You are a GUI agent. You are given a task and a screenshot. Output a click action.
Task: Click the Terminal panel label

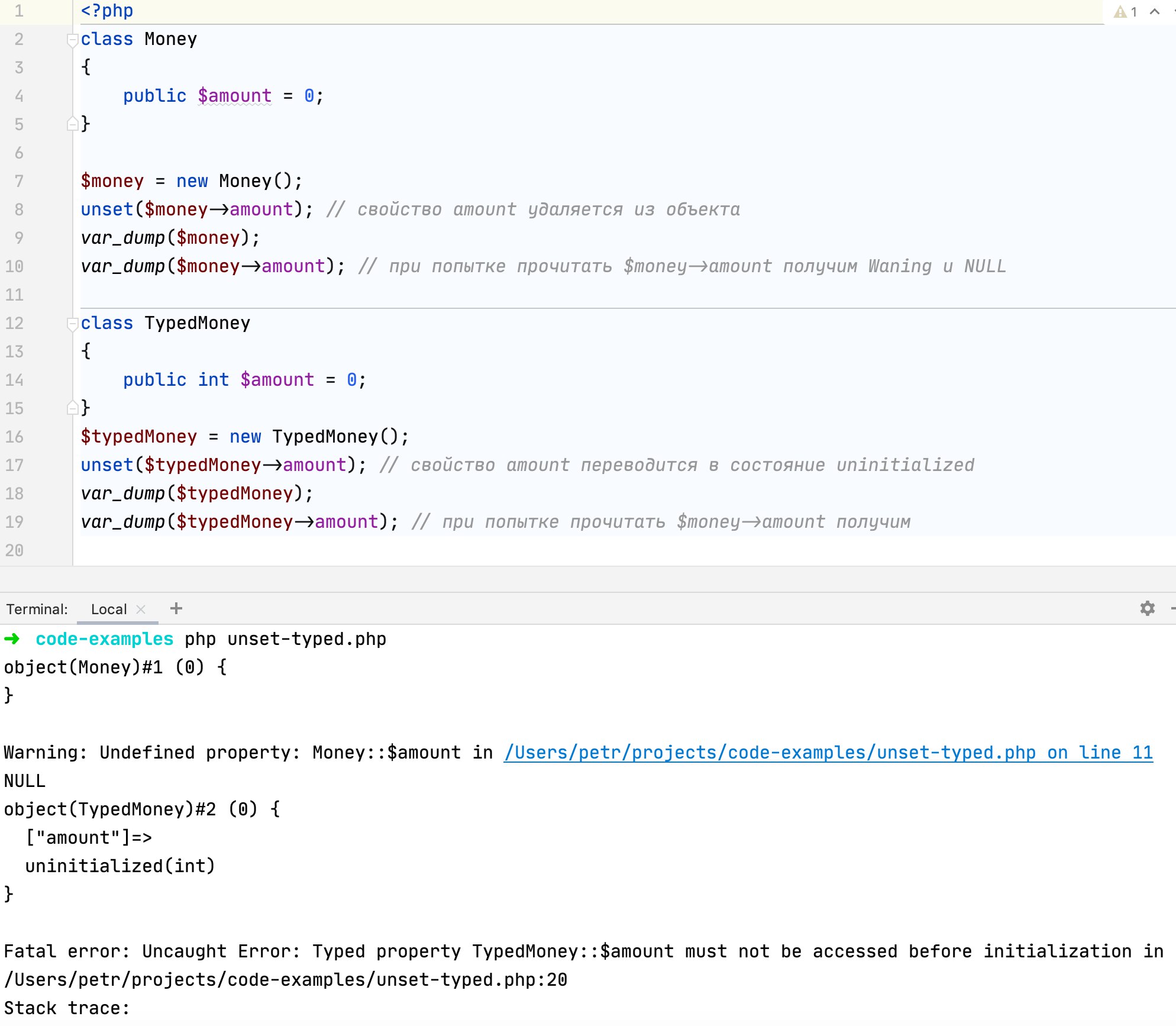[37, 609]
